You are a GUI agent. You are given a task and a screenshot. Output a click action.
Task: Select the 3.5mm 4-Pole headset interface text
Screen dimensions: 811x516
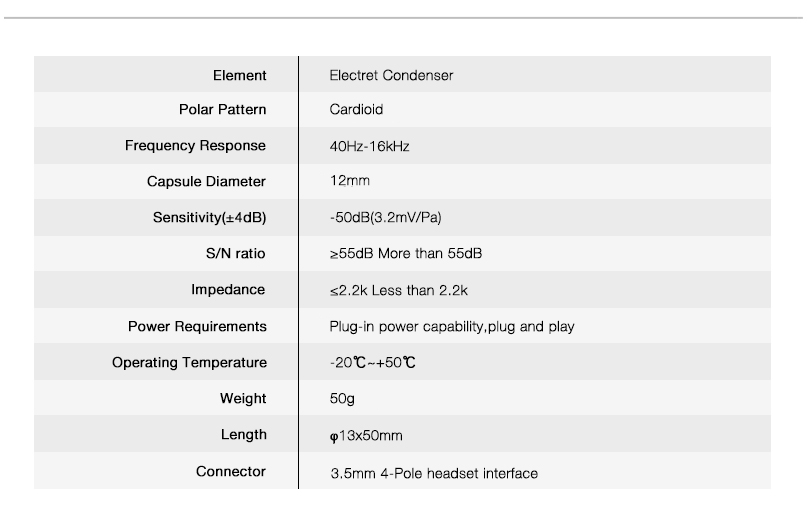[x=434, y=474]
